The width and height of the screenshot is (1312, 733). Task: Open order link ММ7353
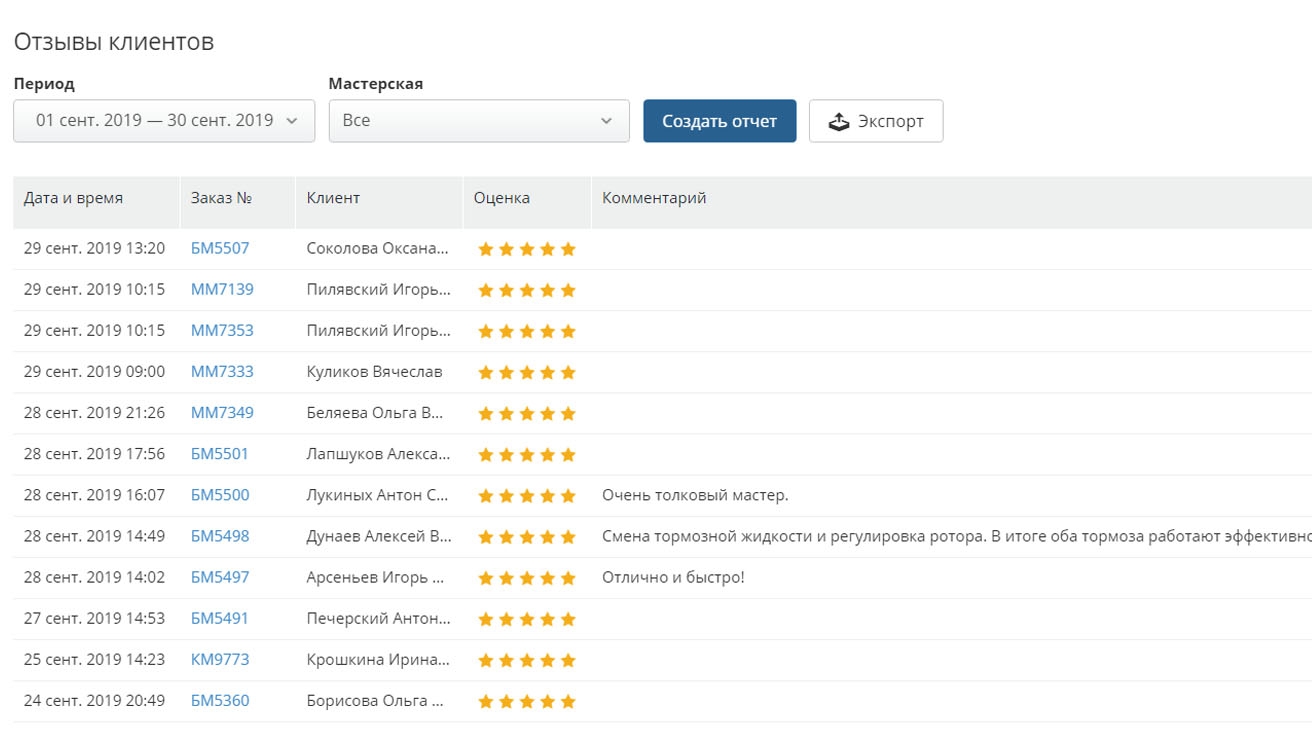(x=222, y=330)
